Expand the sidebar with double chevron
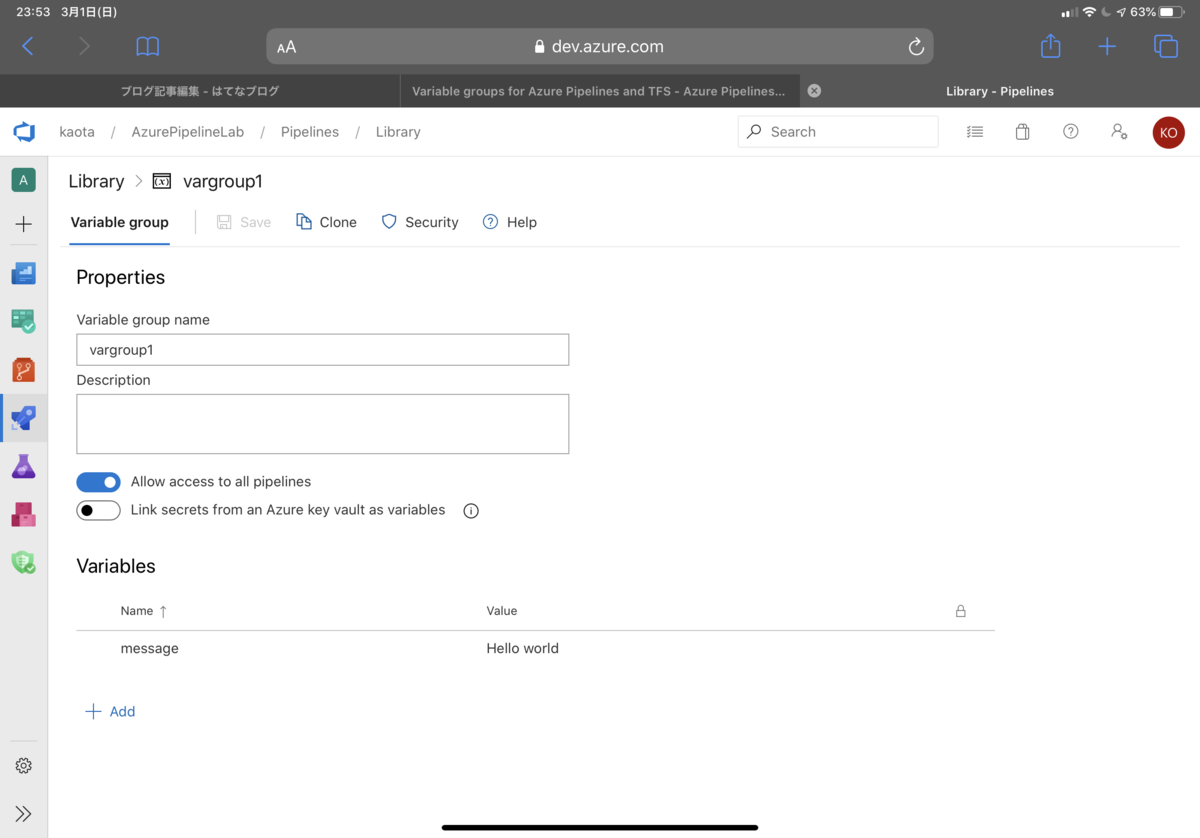 [24, 814]
